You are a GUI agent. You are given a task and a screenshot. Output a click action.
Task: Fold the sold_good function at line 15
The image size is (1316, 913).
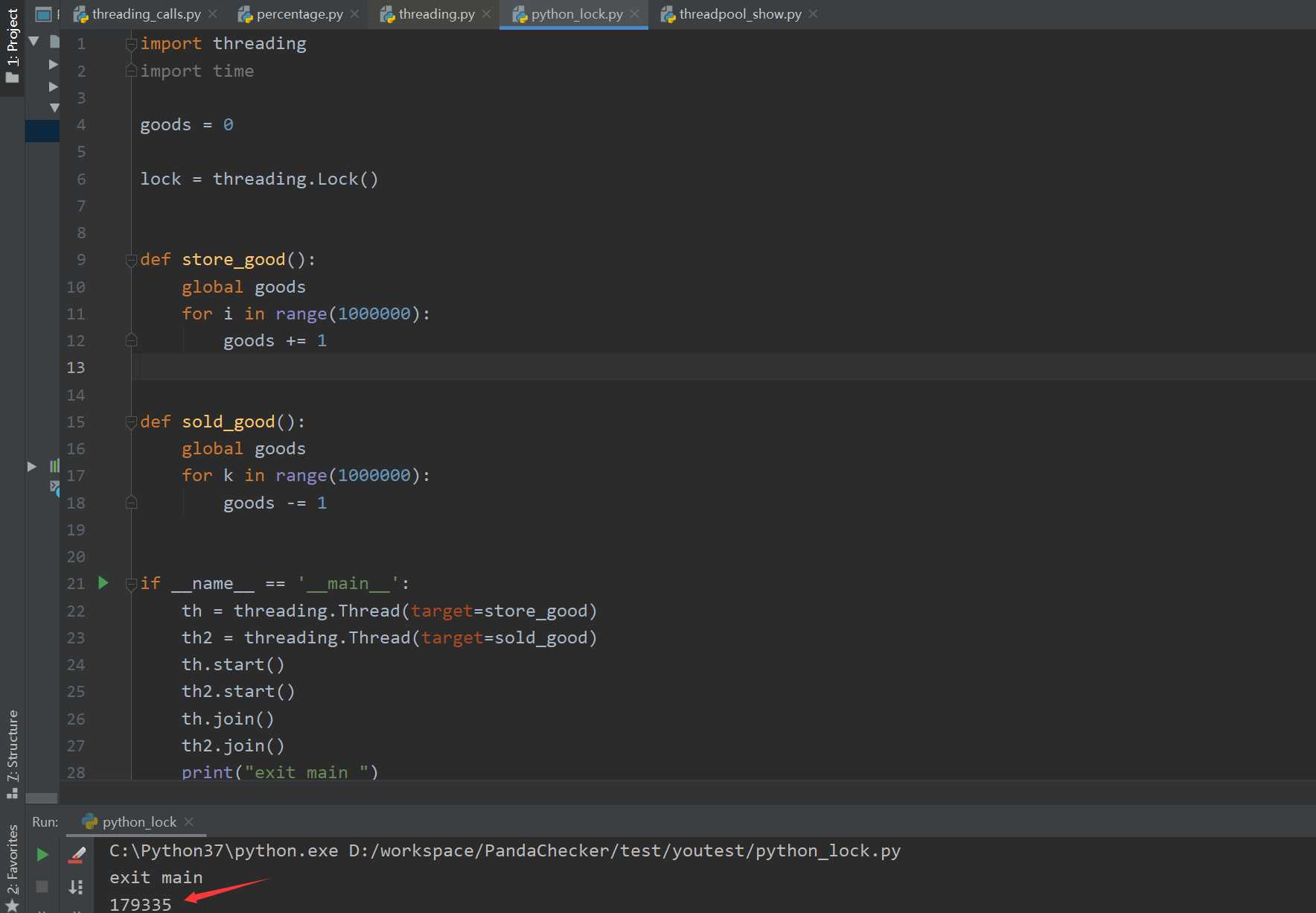[131, 422]
